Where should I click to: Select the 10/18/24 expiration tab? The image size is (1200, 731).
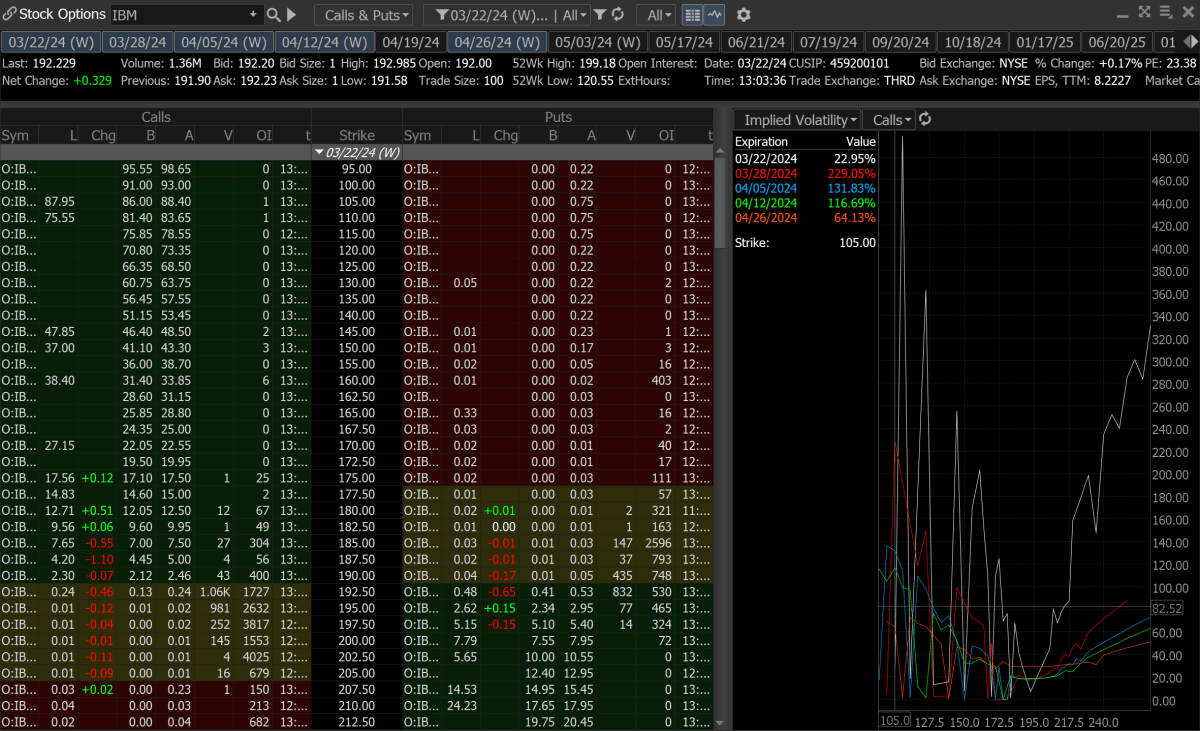(x=973, y=42)
